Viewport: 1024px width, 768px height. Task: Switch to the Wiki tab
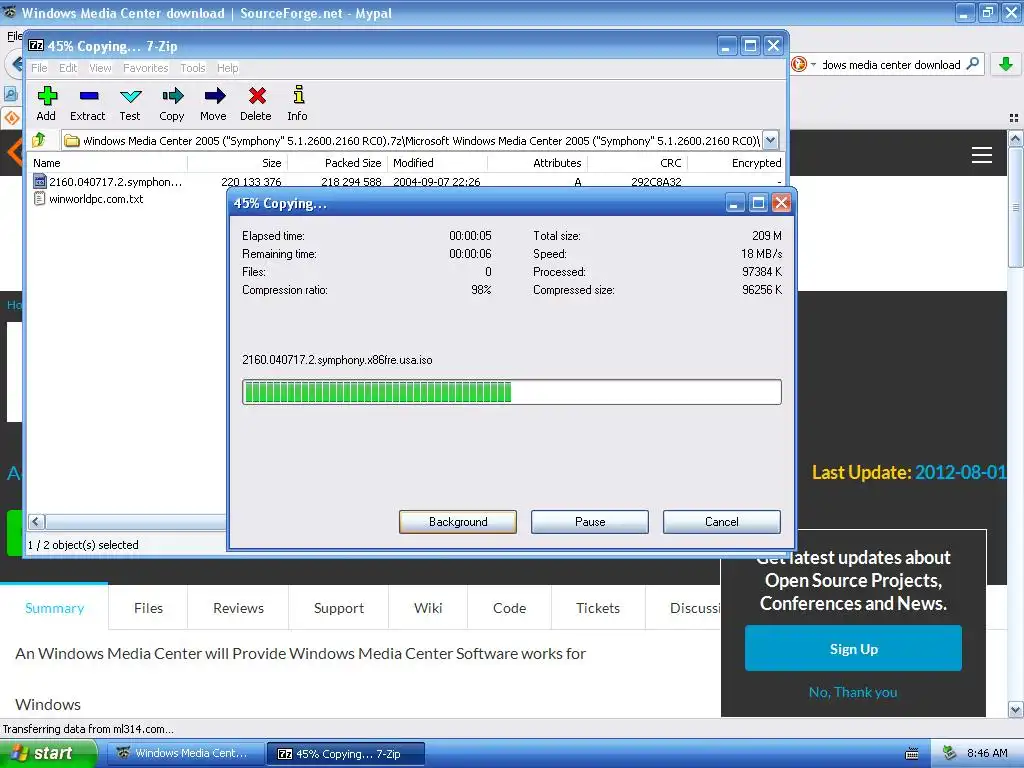pos(428,608)
